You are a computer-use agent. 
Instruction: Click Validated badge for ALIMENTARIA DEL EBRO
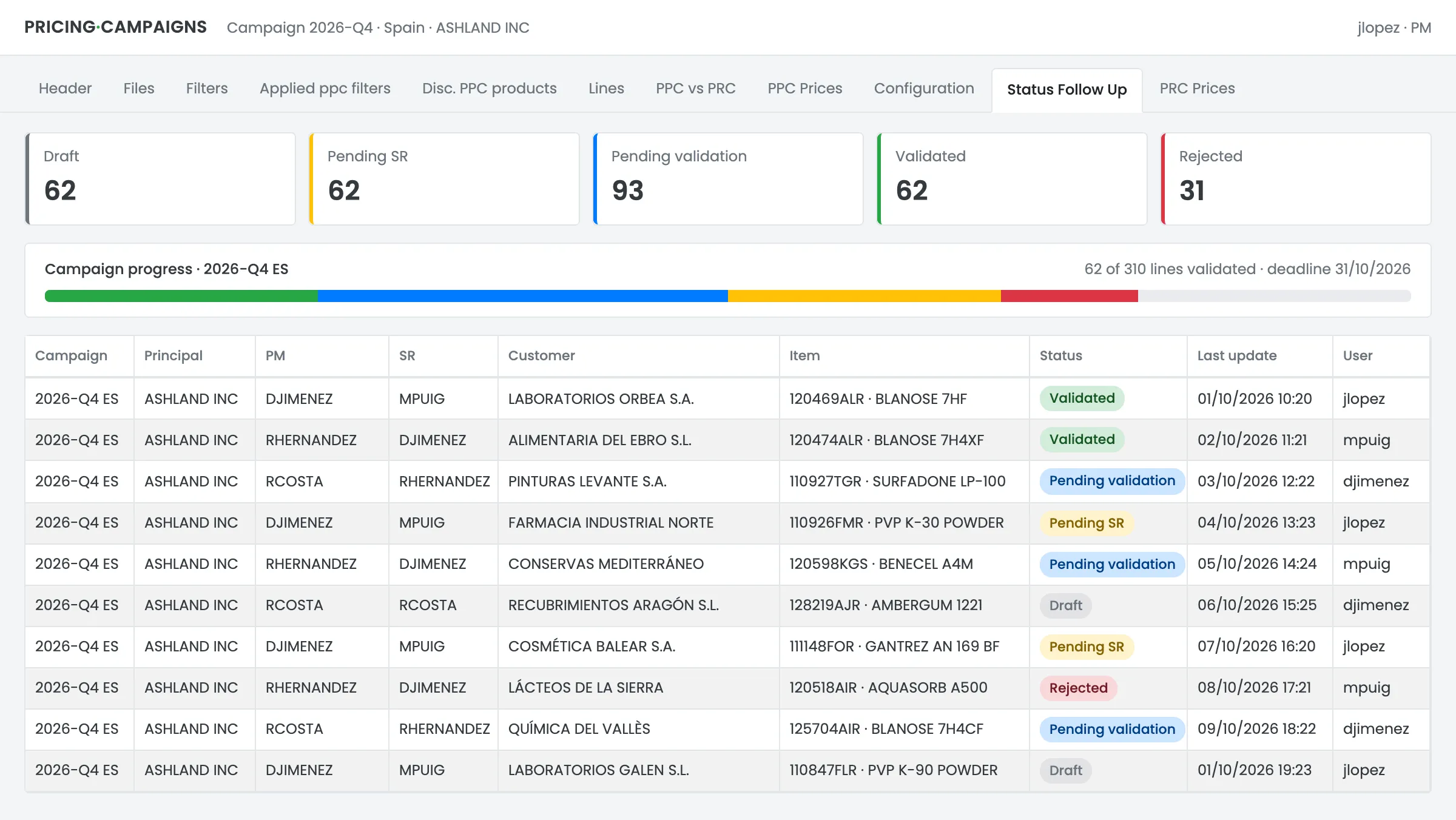pyautogui.click(x=1082, y=440)
